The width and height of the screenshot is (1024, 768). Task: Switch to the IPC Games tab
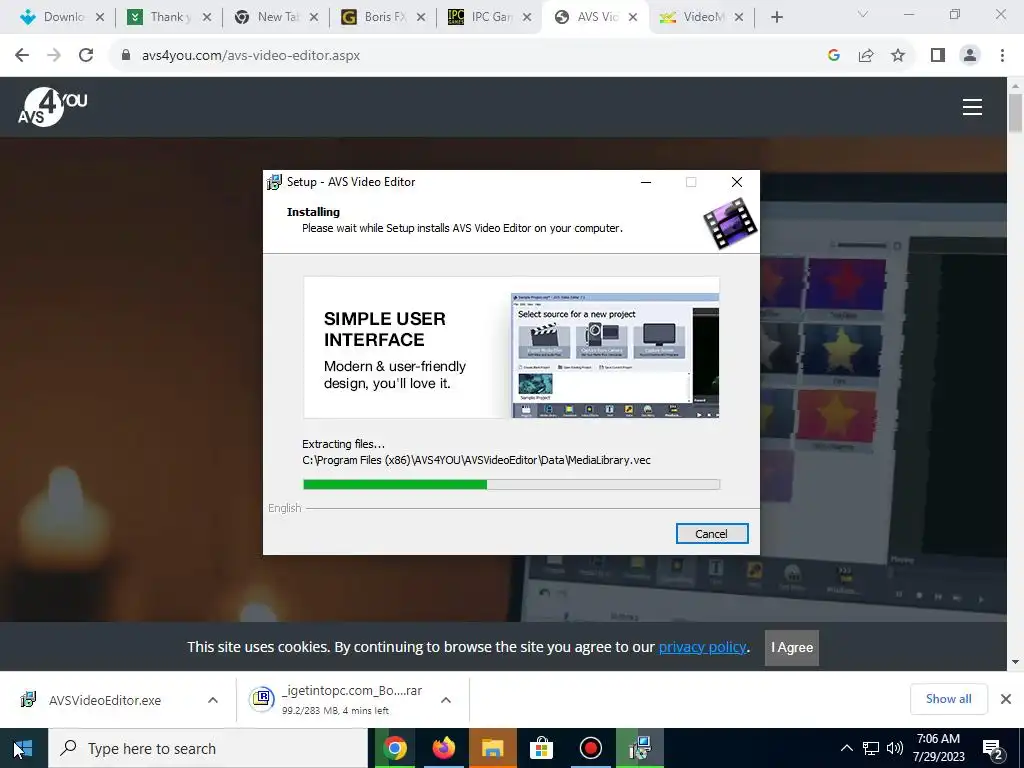[x=490, y=17]
